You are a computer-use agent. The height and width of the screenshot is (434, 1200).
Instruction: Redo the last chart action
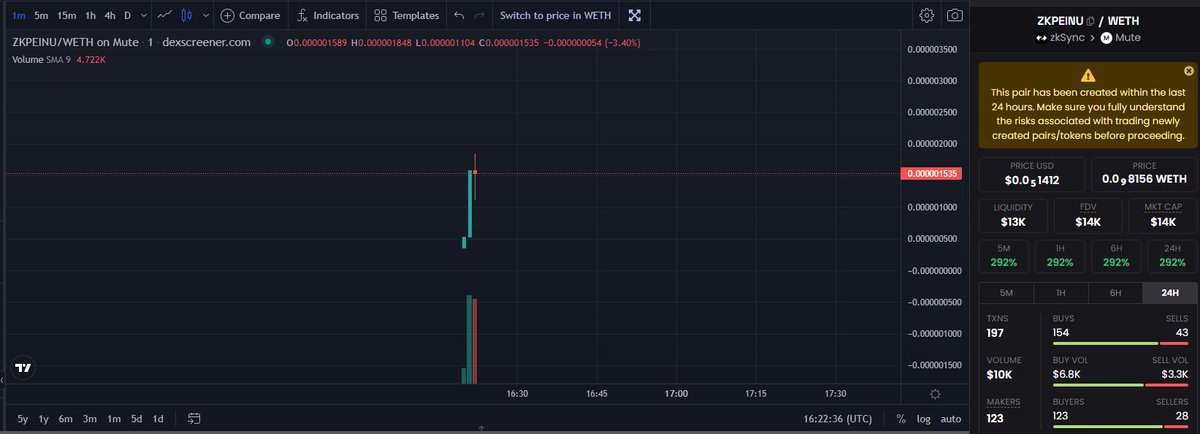480,16
